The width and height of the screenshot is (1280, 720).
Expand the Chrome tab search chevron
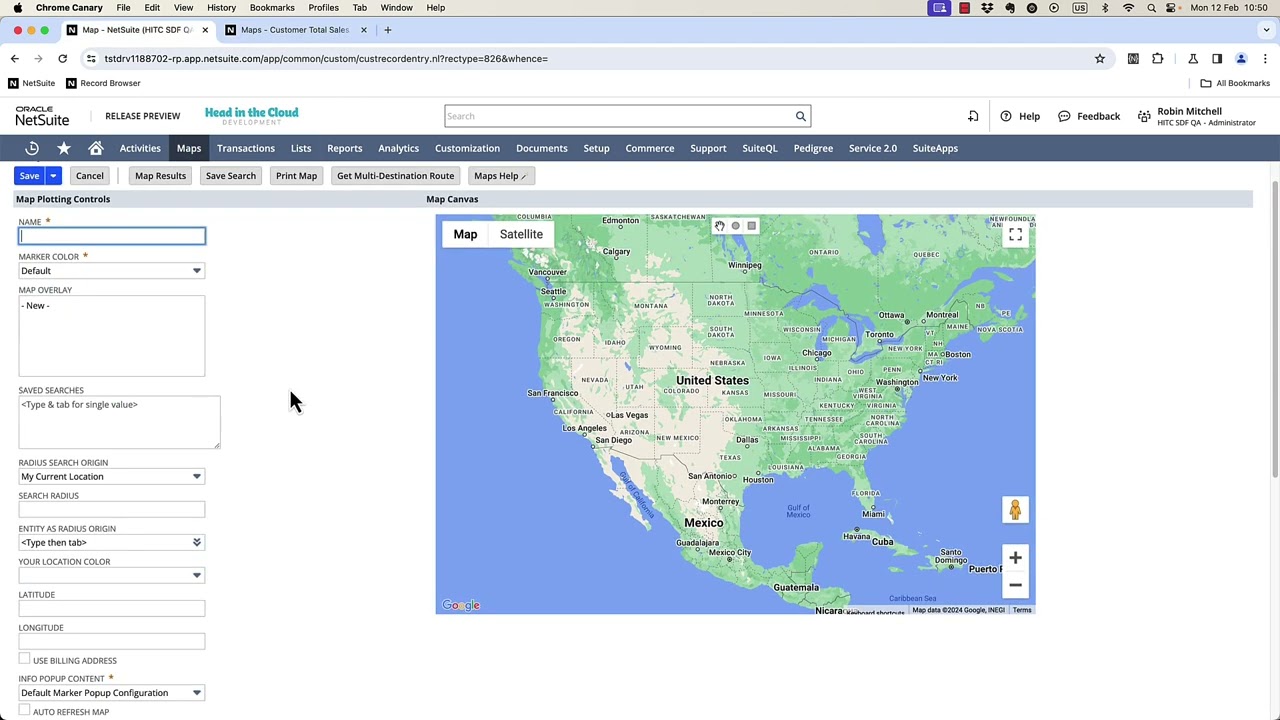(1264, 30)
